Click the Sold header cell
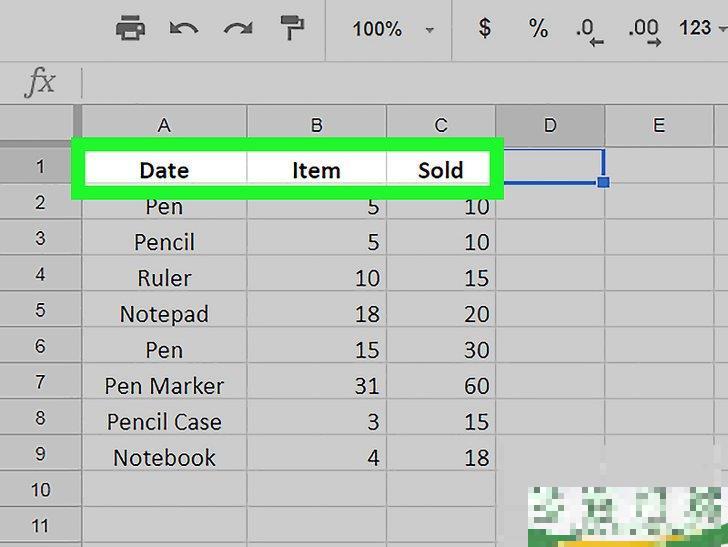 [x=440, y=170]
